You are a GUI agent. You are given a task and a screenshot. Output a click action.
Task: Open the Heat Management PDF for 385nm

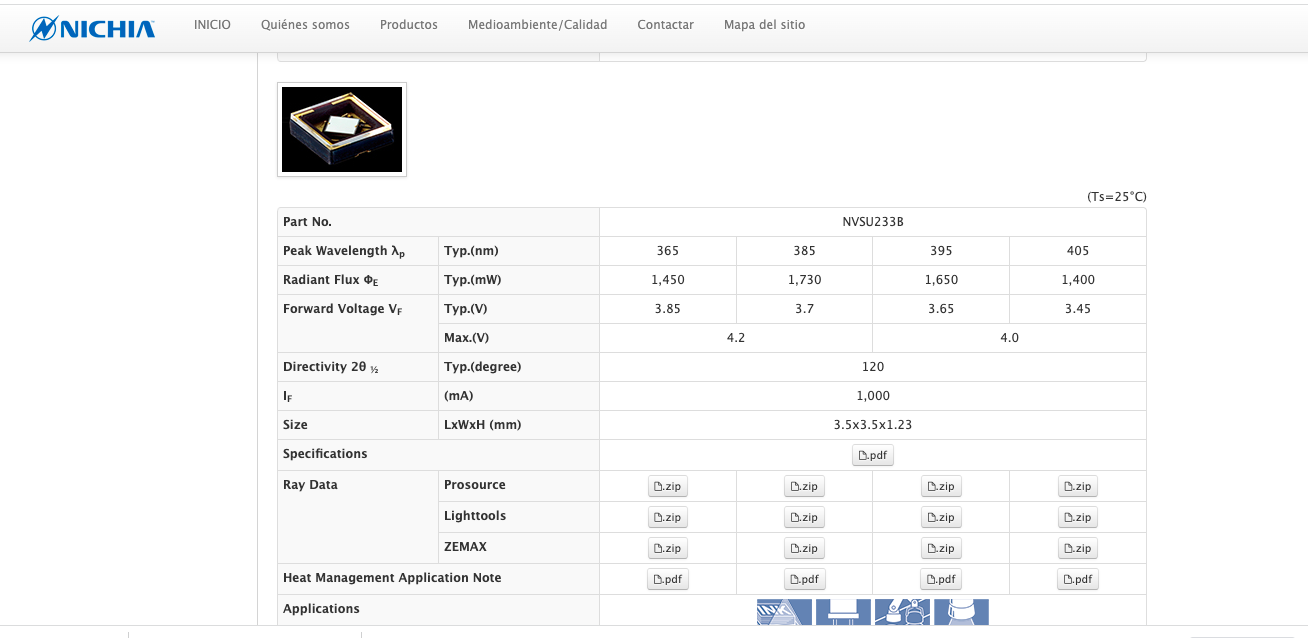coord(804,579)
